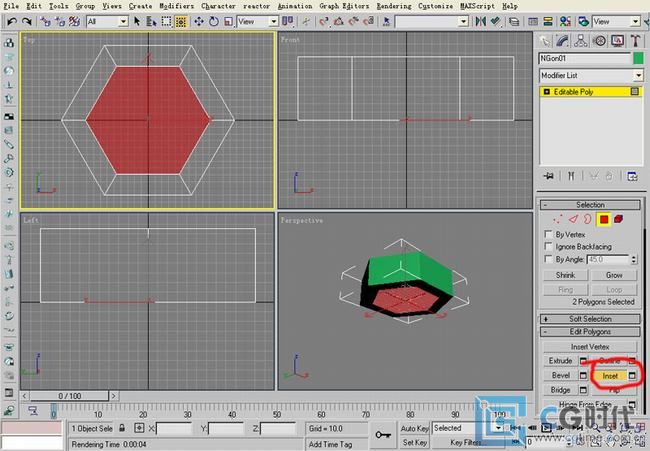Click the Pin Stack icon
Screen dimensions: 650x451
(x=548, y=176)
